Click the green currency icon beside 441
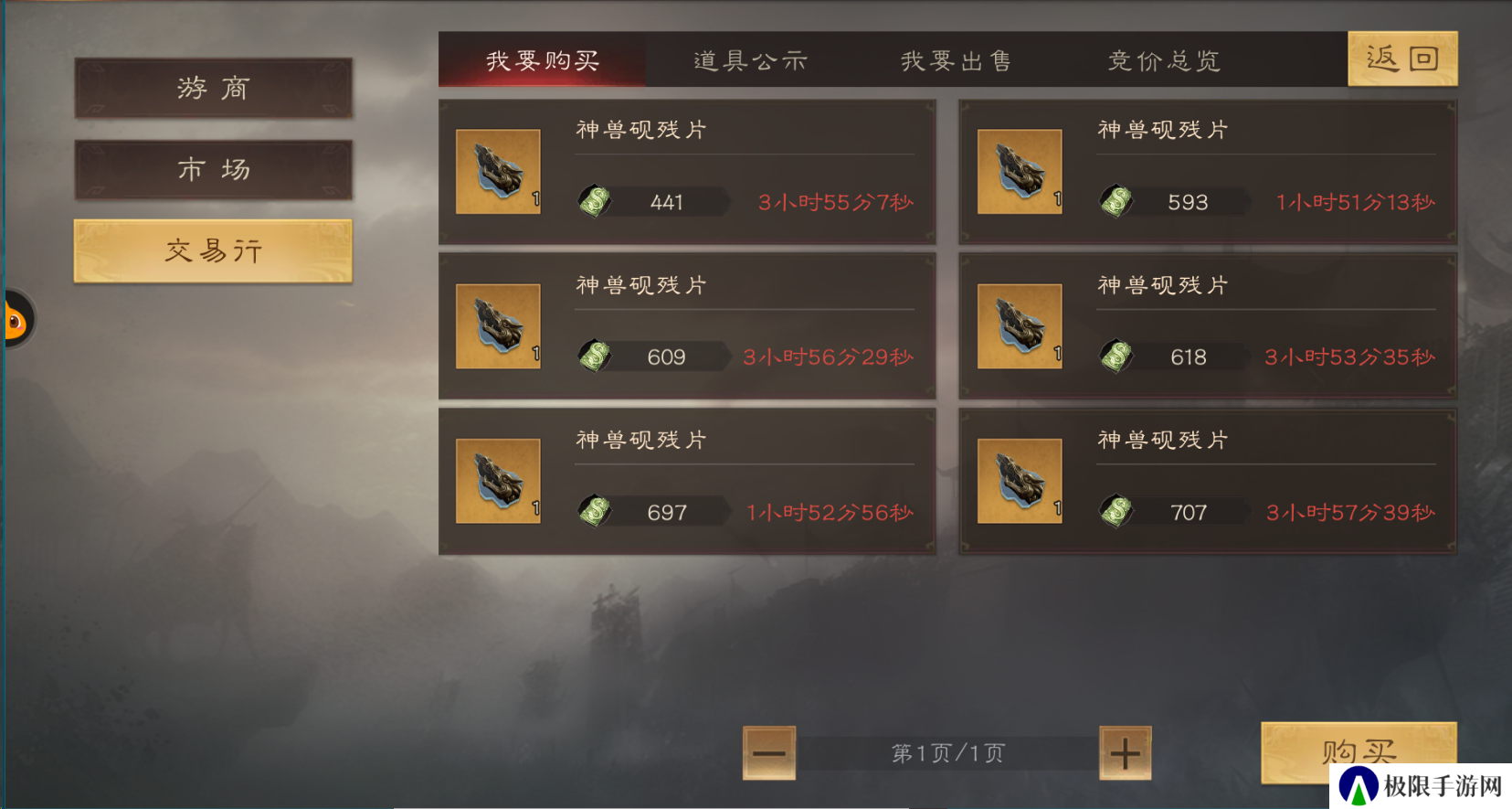1512x809 pixels. click(595, 201)
